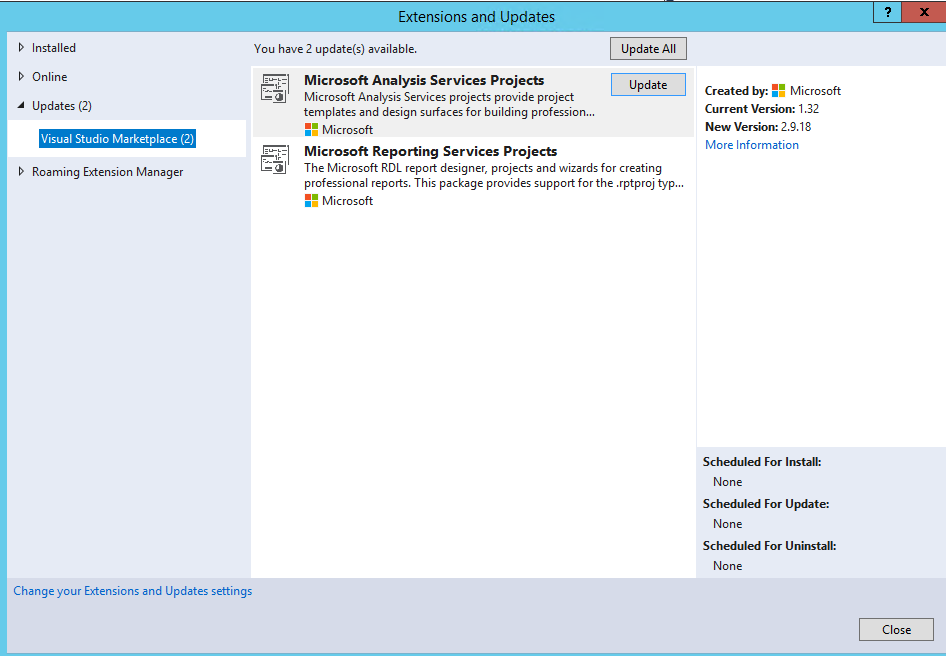Open the help icon in title bar
Image resolution: width=946 pixels, height=656 pixels.
(887, 12)
